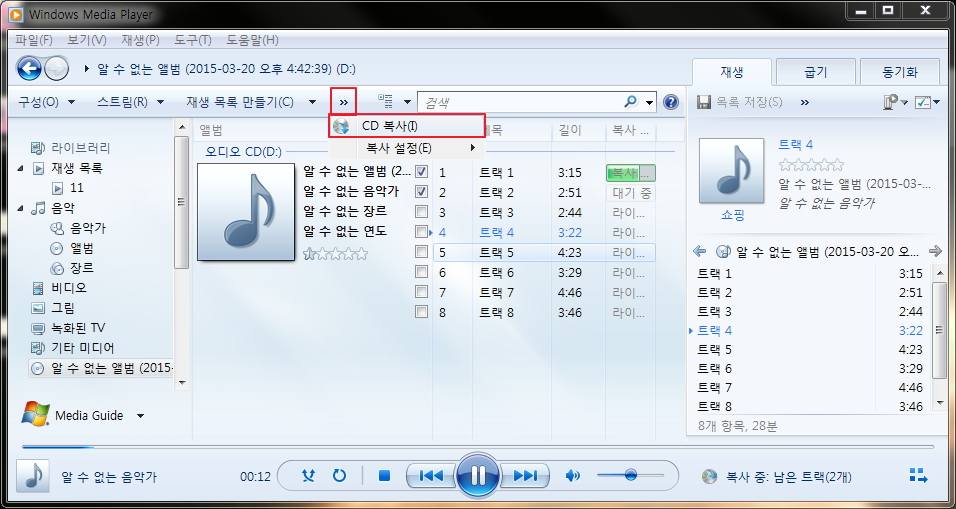Check 트랙 4 checkbox

(421, 232)
